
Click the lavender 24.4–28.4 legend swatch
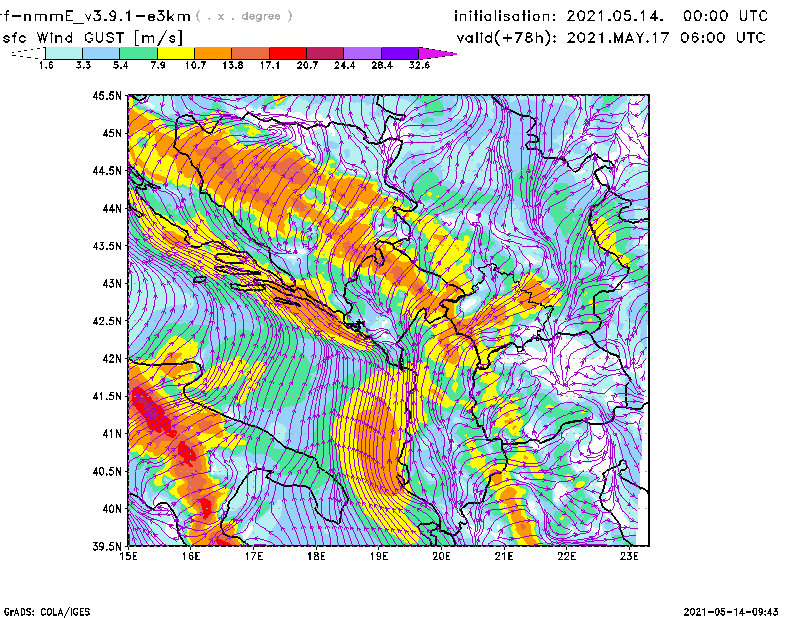tap(362, 53)
